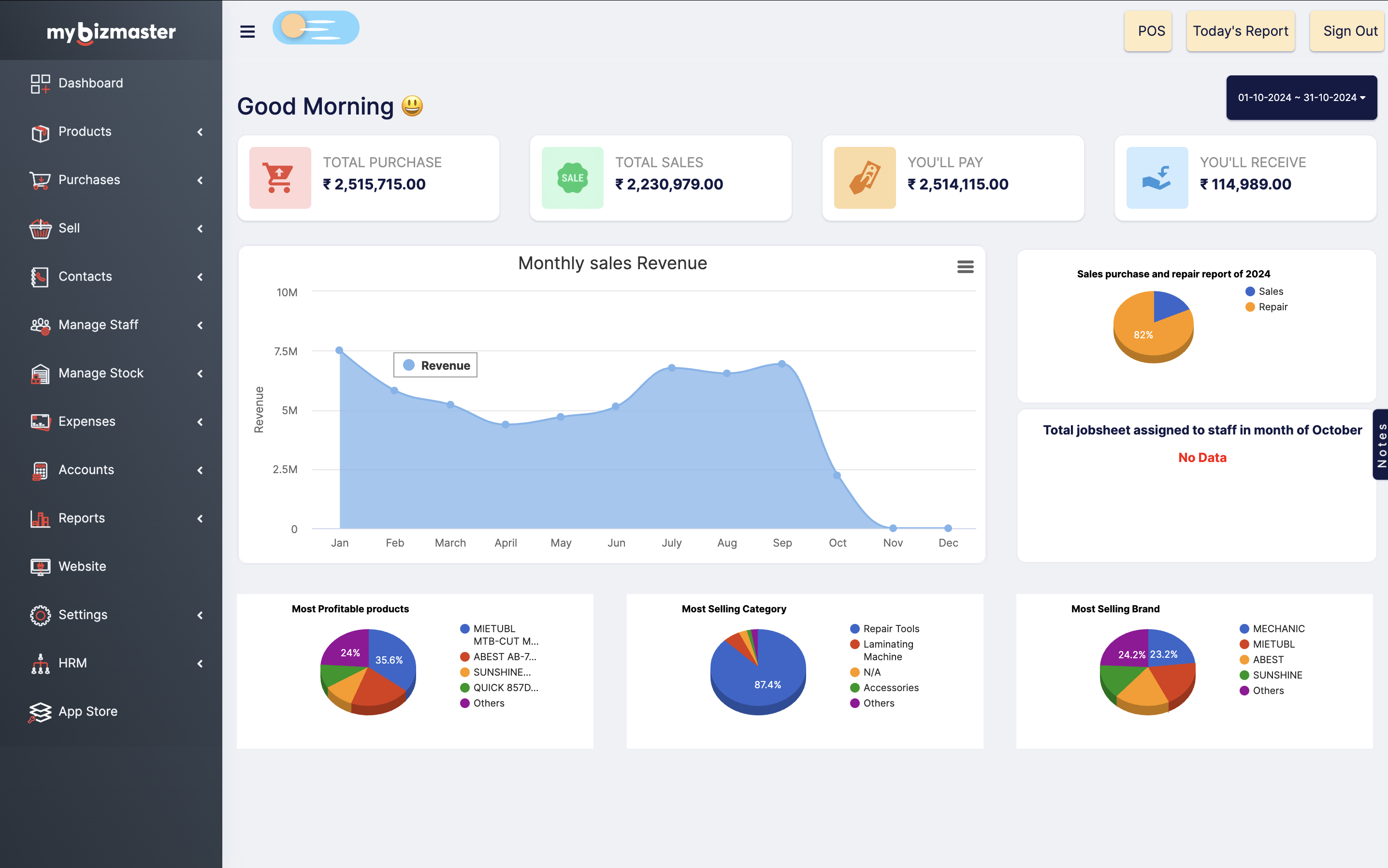Screen dimensions: 1388x868
Task: Expand the Purchases submenu chevron
Action: click(200, 180)
